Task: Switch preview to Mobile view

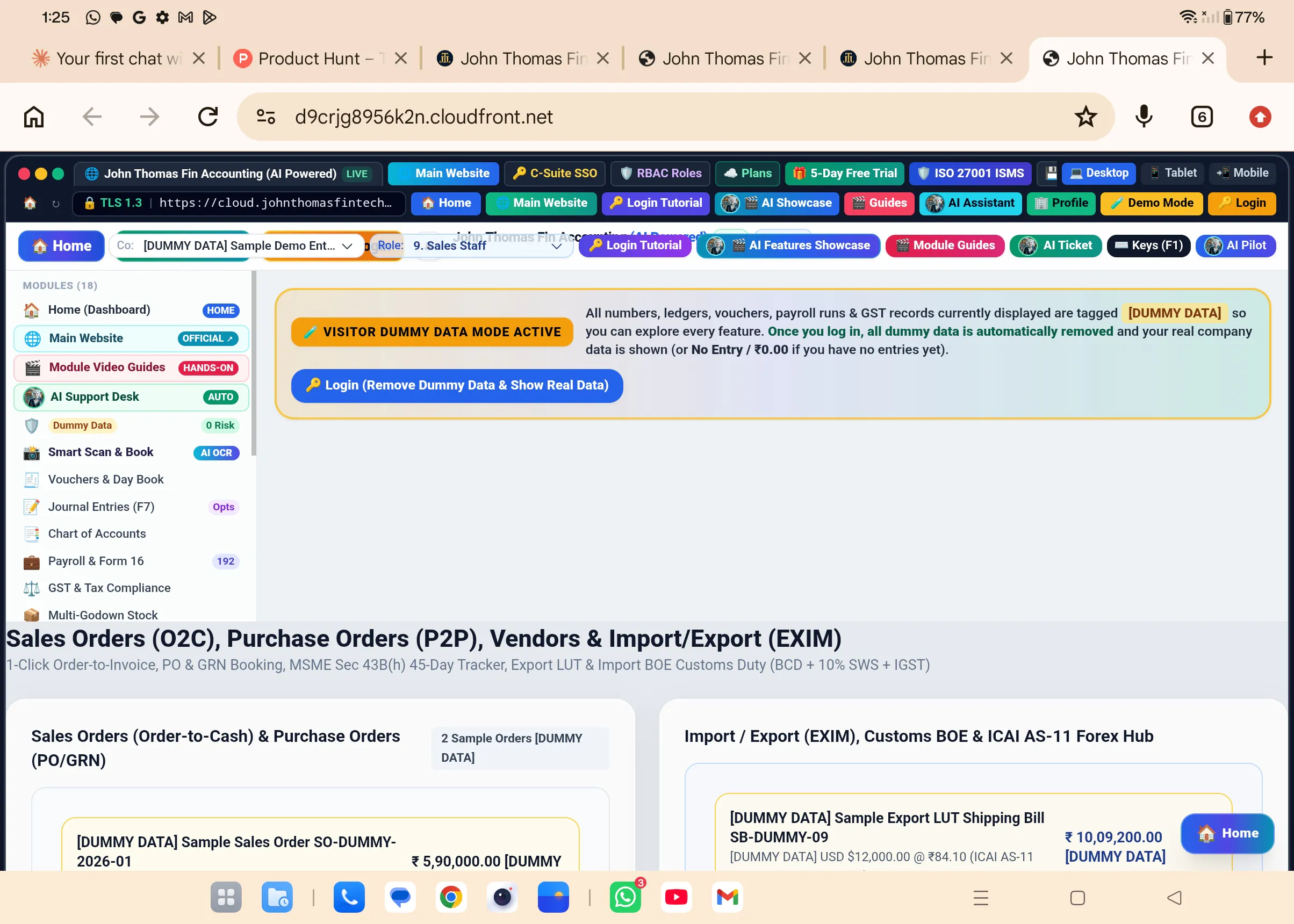Action: (1242, 173)
